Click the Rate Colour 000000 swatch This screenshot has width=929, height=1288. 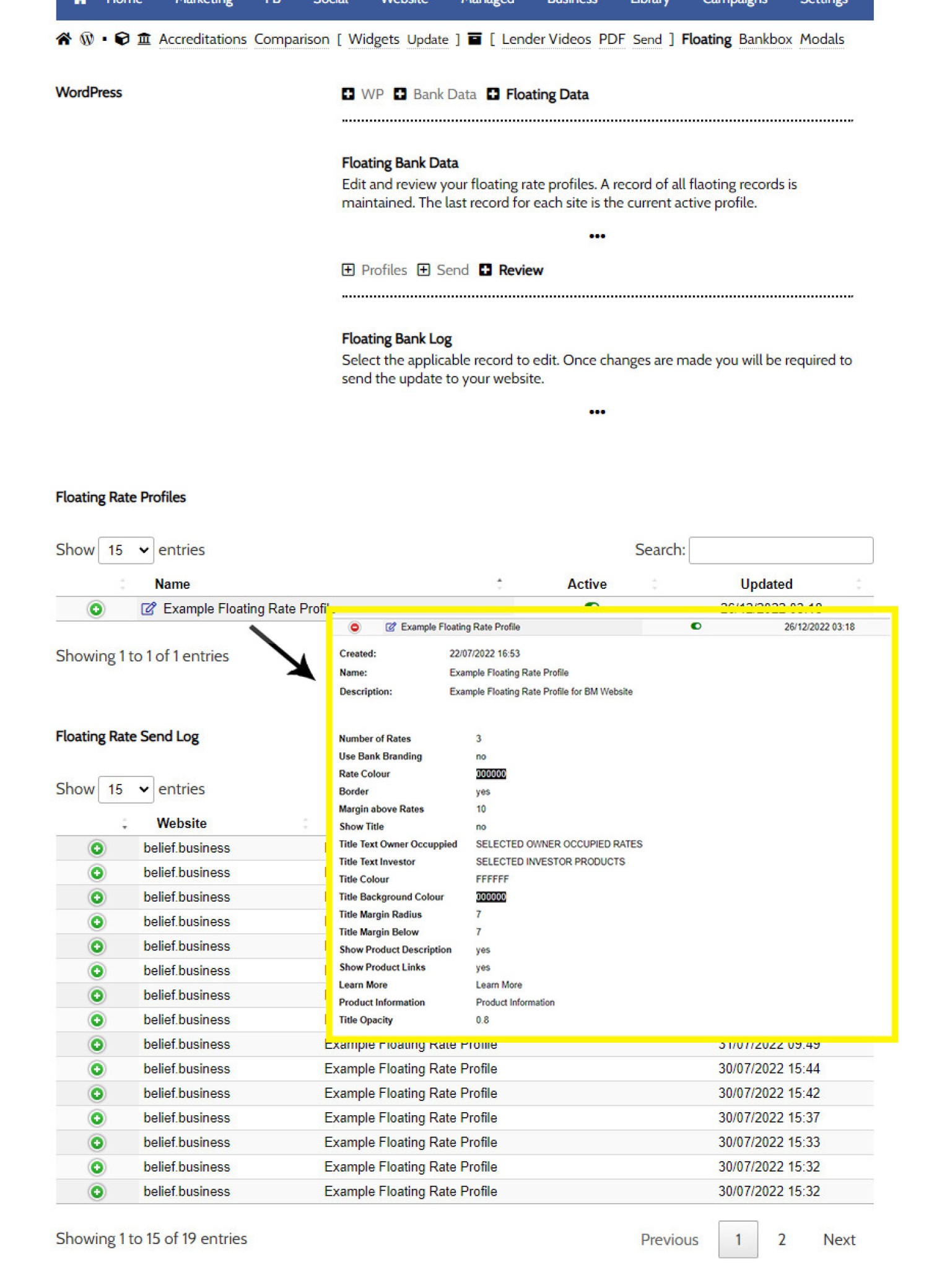[491, 774]
